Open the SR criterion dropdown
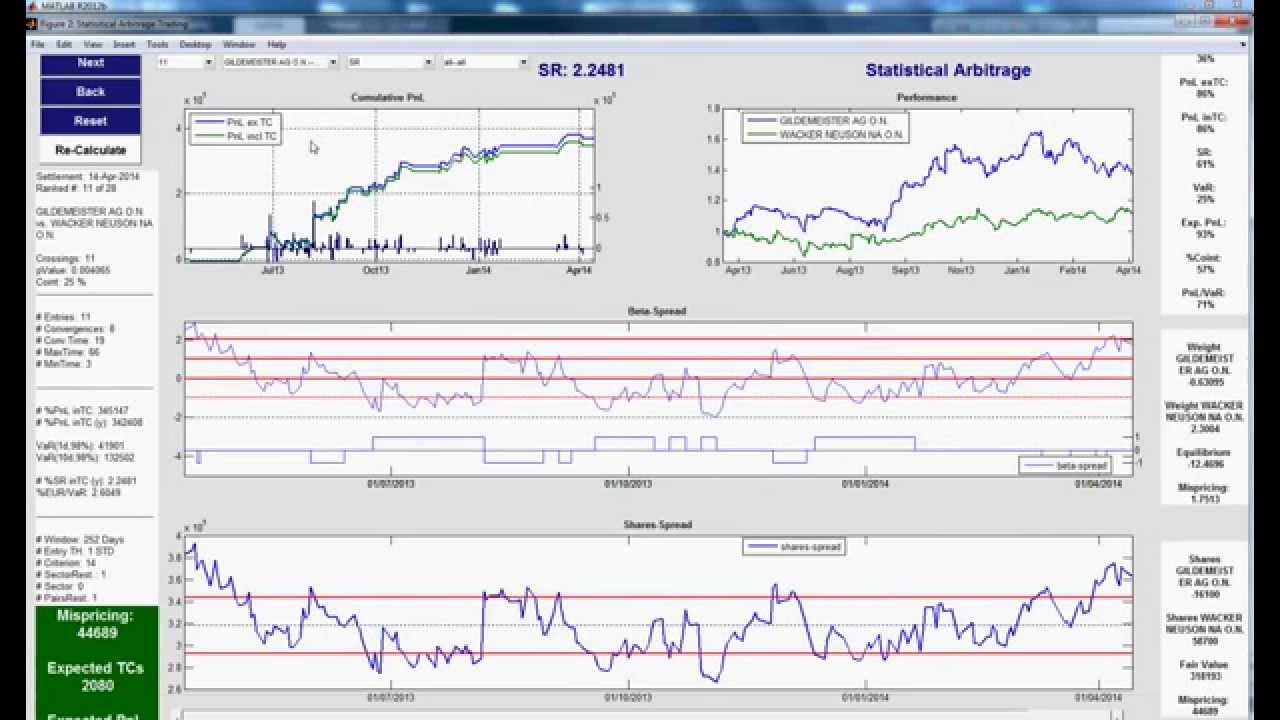 point(389,62)
